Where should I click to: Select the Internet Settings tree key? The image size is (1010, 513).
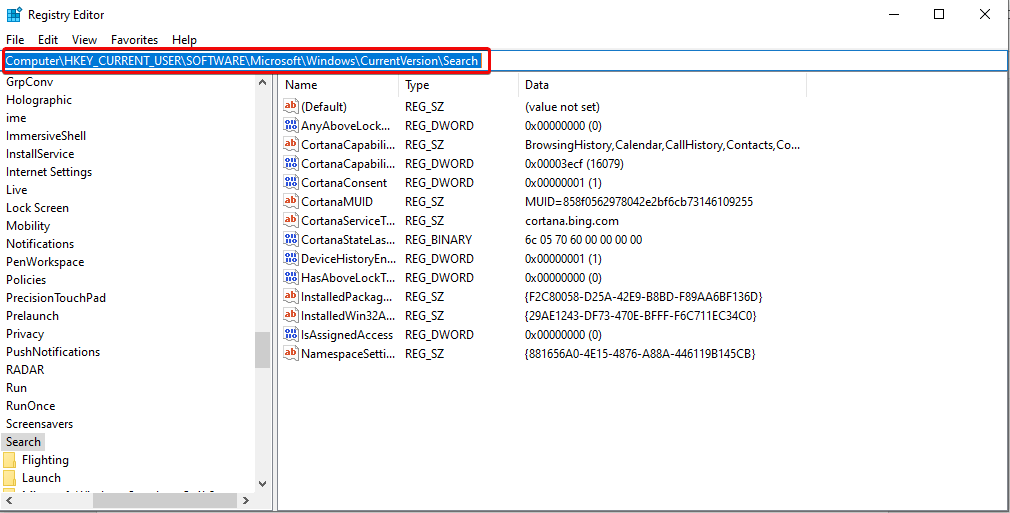(49, 172)
